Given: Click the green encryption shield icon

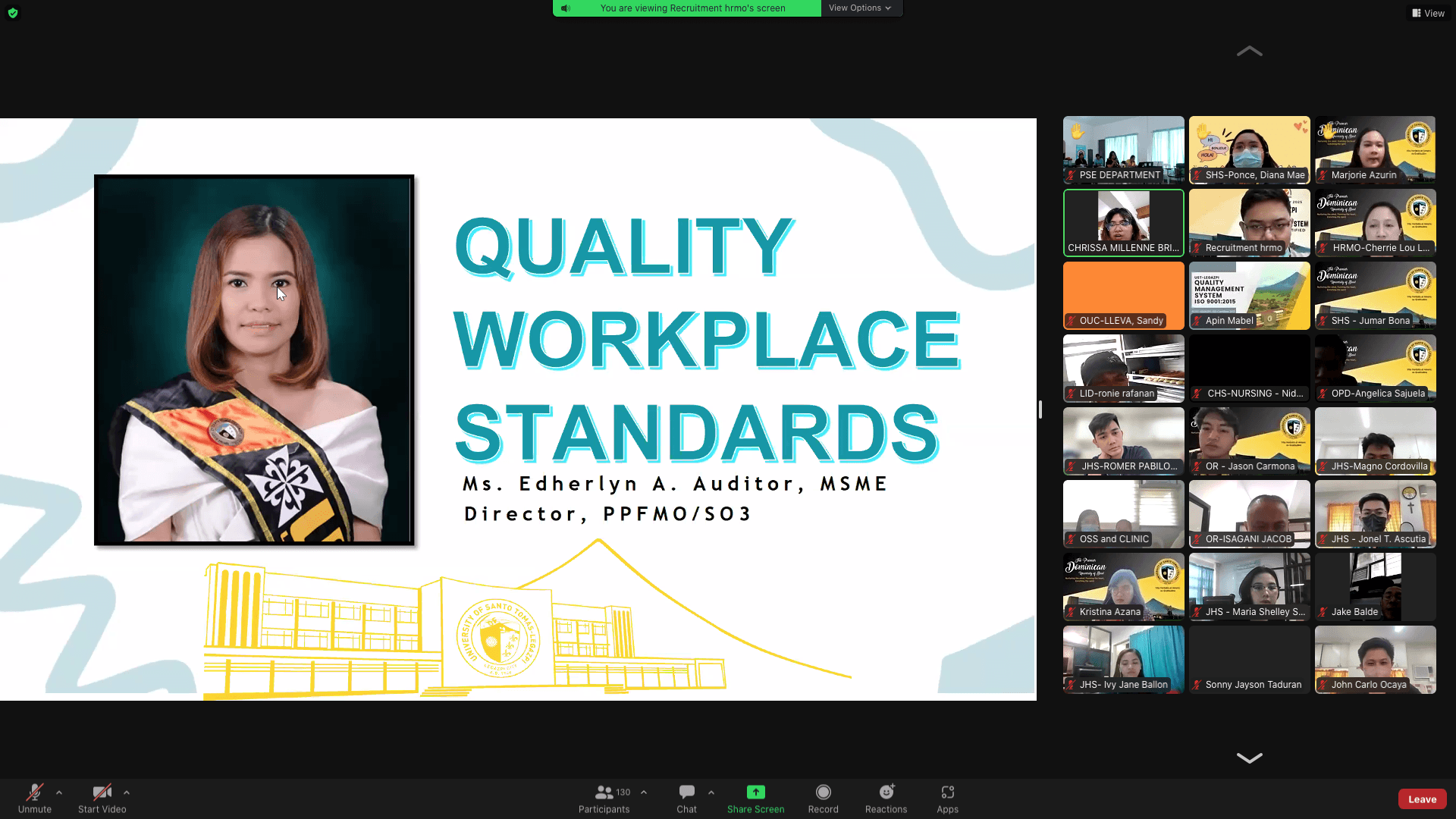Looking at the screenshot, I should (x=13, y=13).
